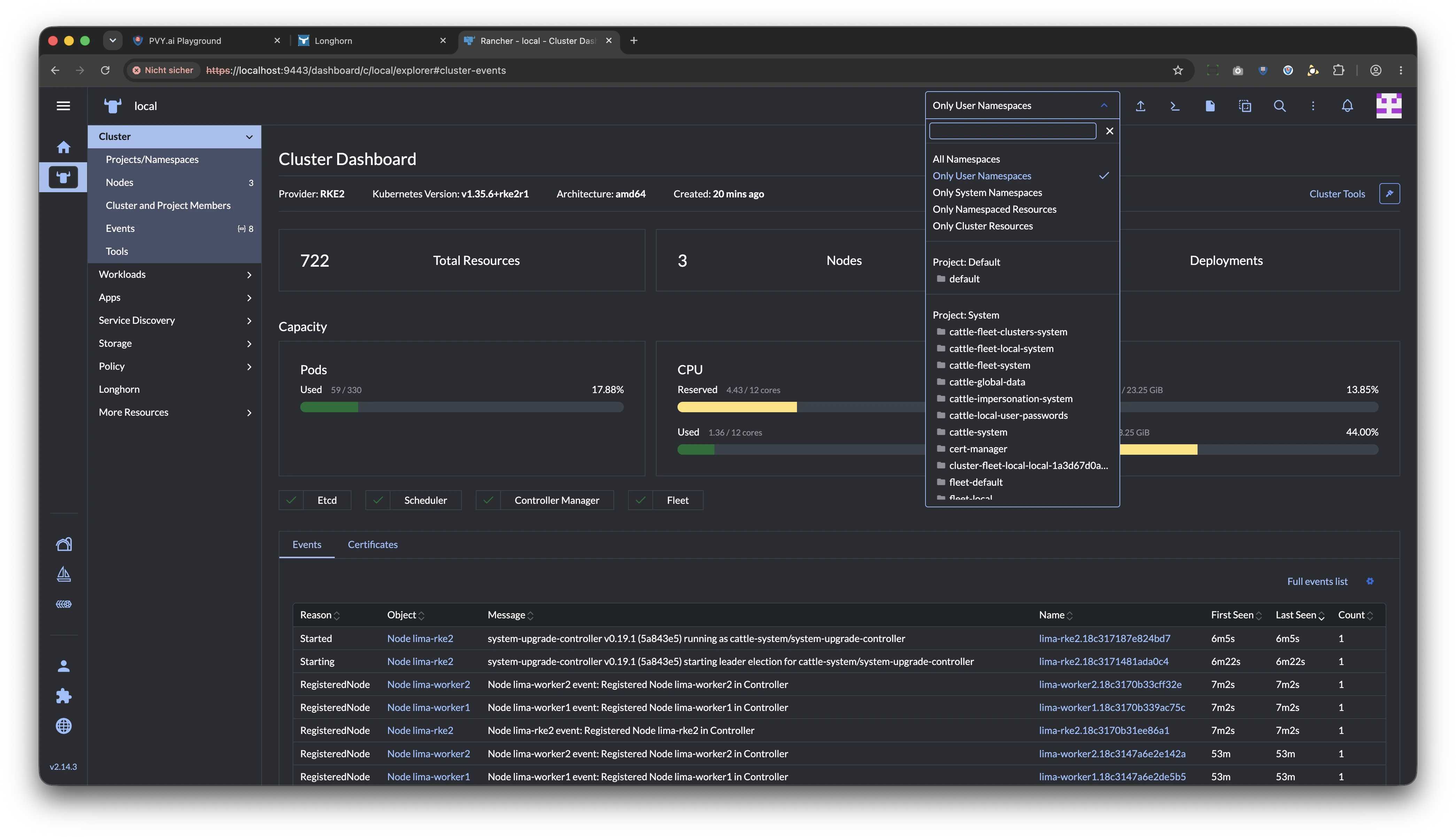Select the local cluster bull icon in sidebar
This screenshot has width=1456, height=837.
coord(63,177)
